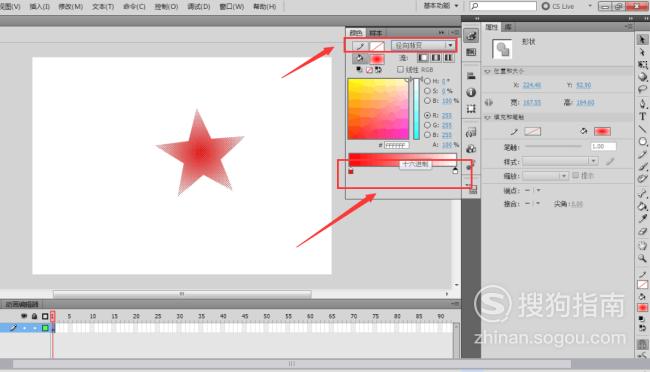This screenshot has width=650, height=372.
Task: Select the Line tool
Action: [x=642, y=129]
